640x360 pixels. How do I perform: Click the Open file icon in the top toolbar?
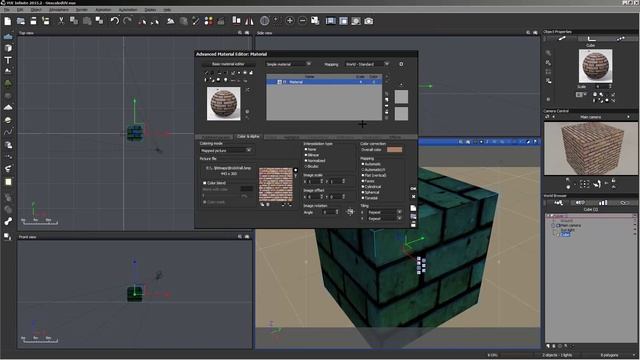(21, 21)
